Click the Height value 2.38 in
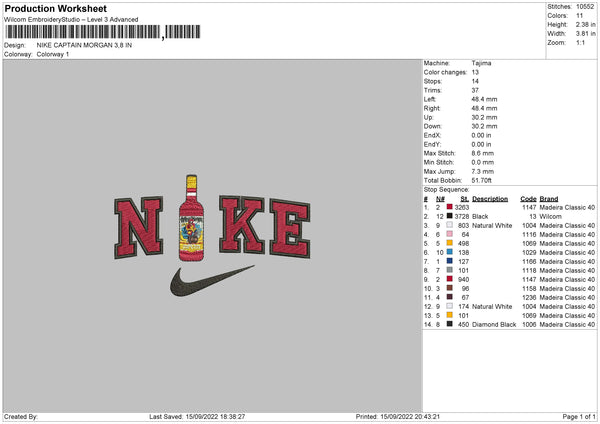This screenshot has height=424, width=600. coord(585,24)
